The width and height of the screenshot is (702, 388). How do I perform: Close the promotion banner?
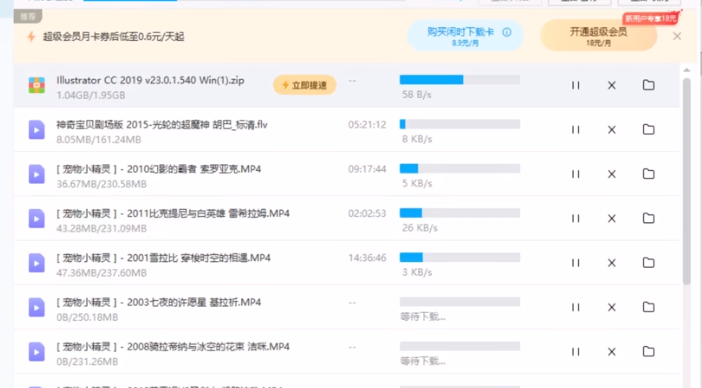point(677,36)
